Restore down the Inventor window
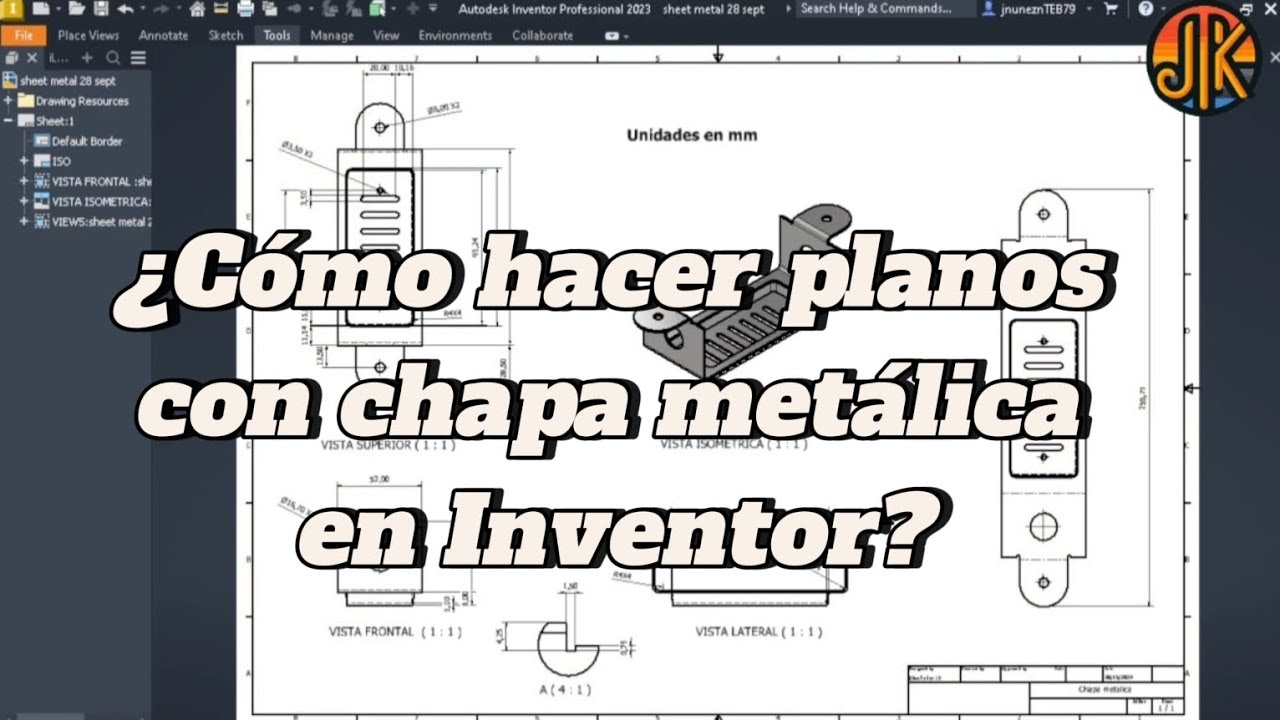 click(x=1245, y=9)
